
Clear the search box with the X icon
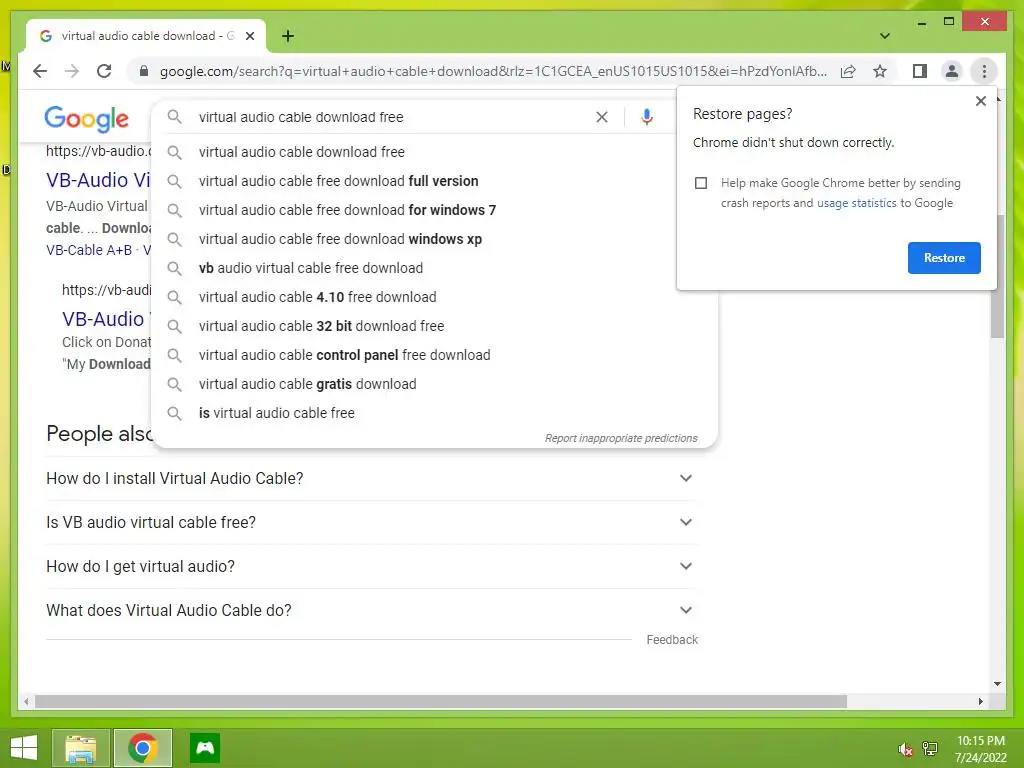(601, 117)
